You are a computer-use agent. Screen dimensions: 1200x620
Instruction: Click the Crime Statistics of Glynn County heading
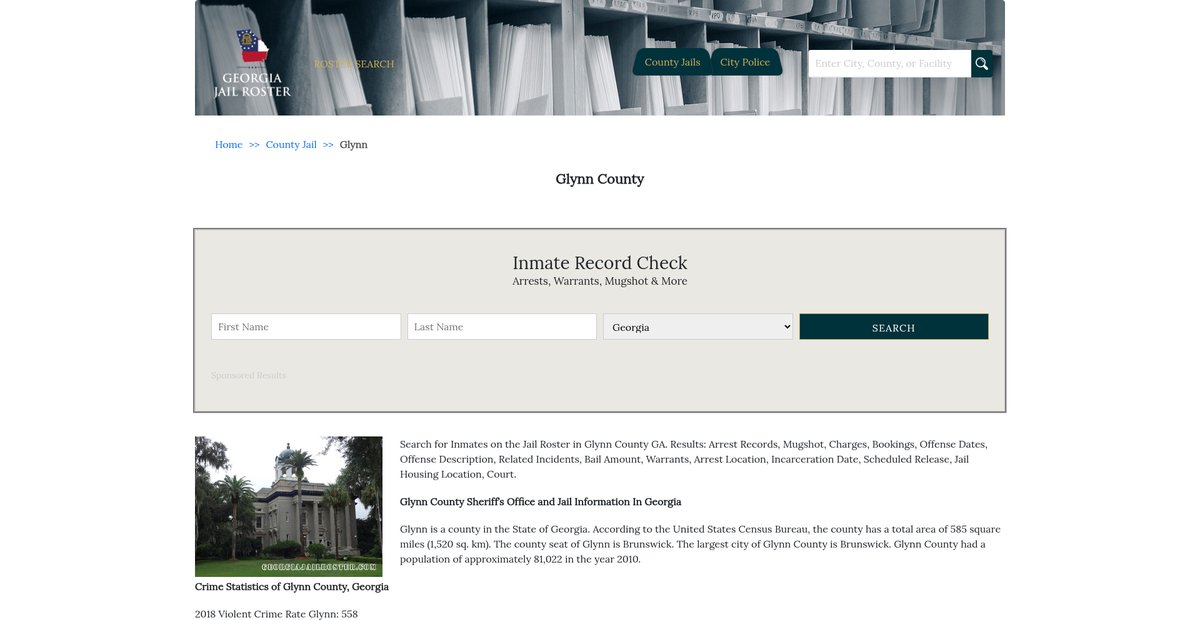(x=292, y=587)
